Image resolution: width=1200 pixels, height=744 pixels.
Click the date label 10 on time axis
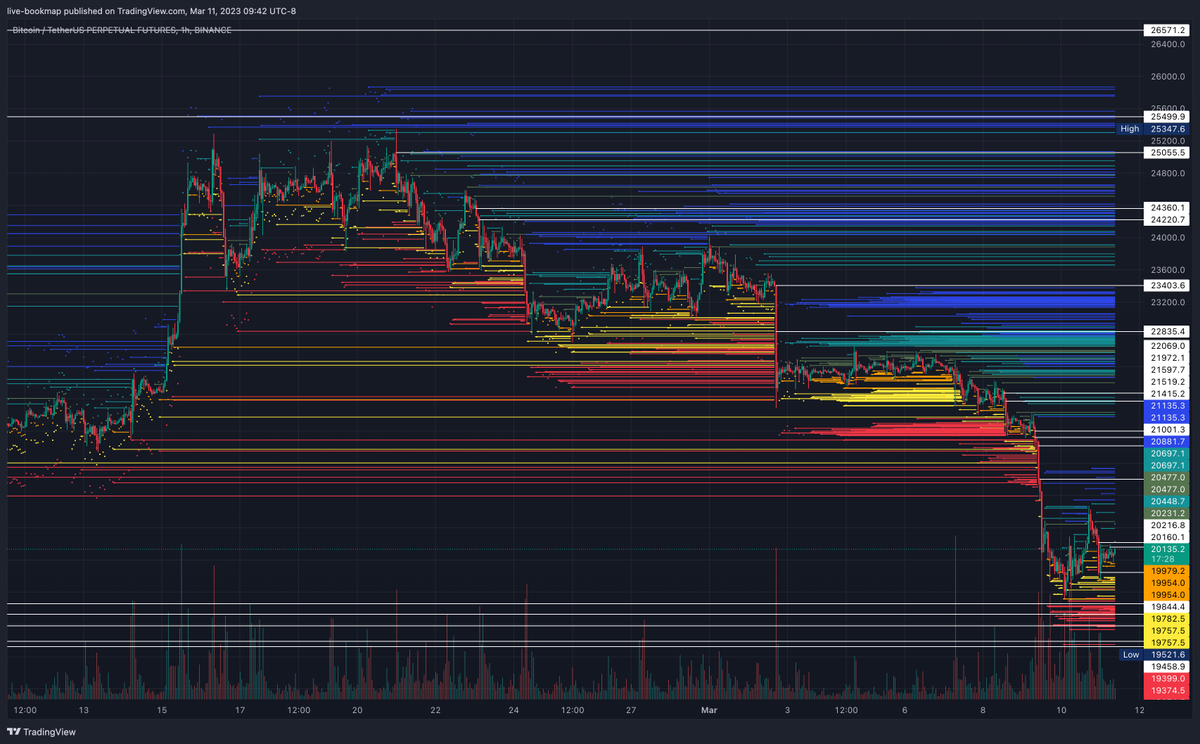click(1062, 711)
